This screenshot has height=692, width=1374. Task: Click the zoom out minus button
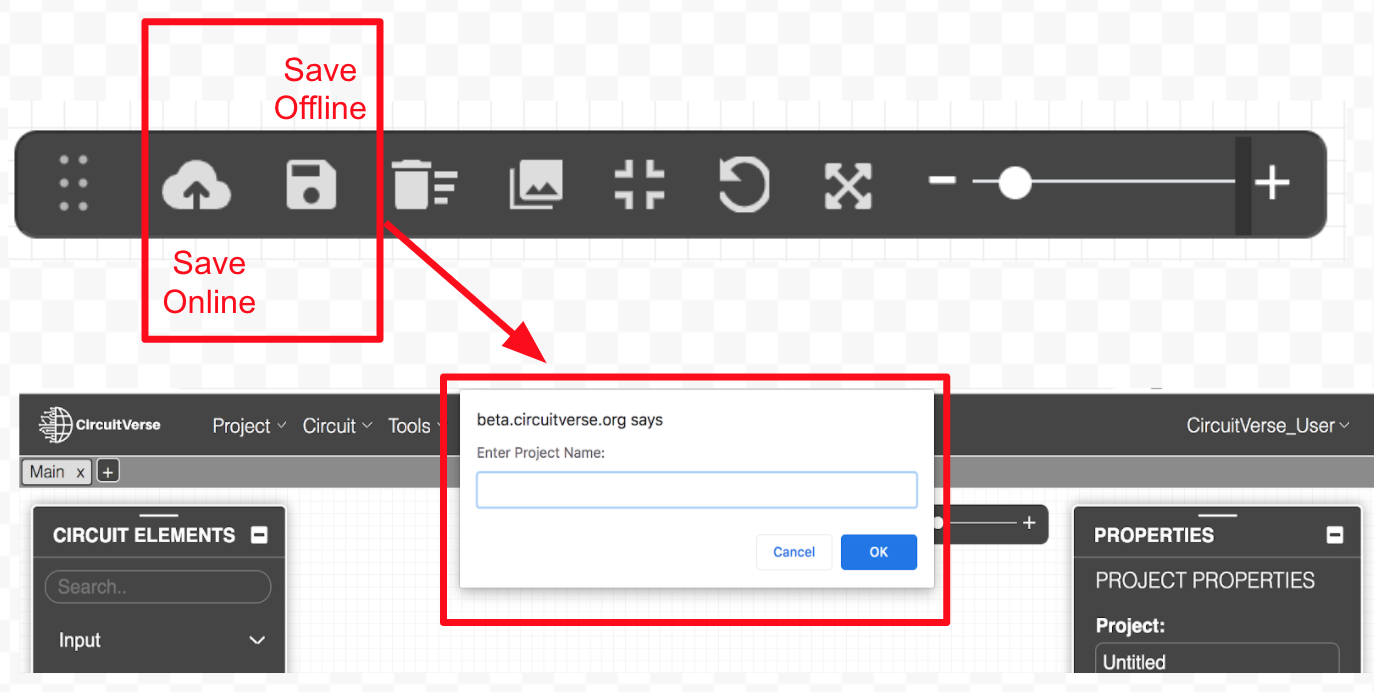942,181
